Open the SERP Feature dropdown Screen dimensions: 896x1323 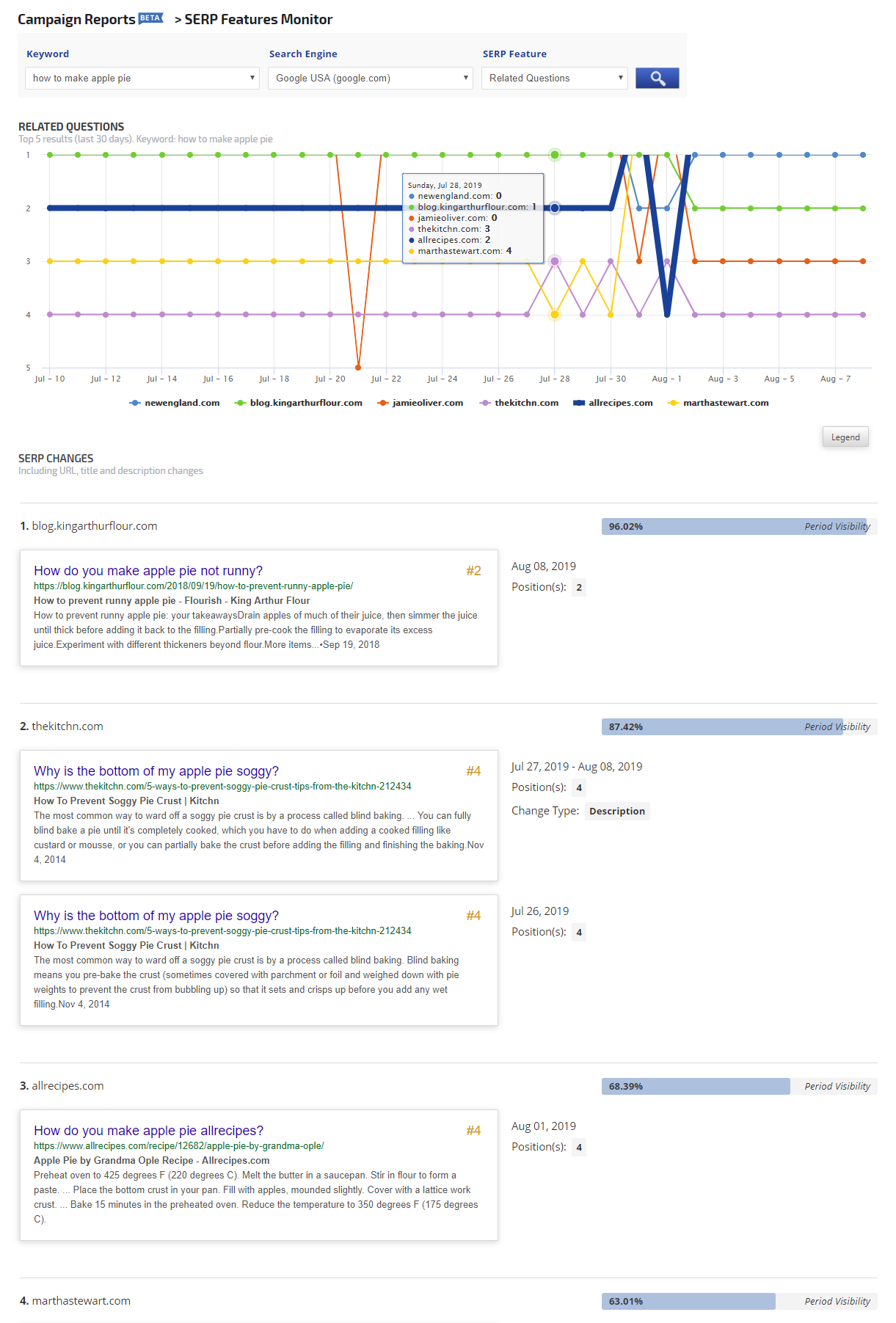554,79
